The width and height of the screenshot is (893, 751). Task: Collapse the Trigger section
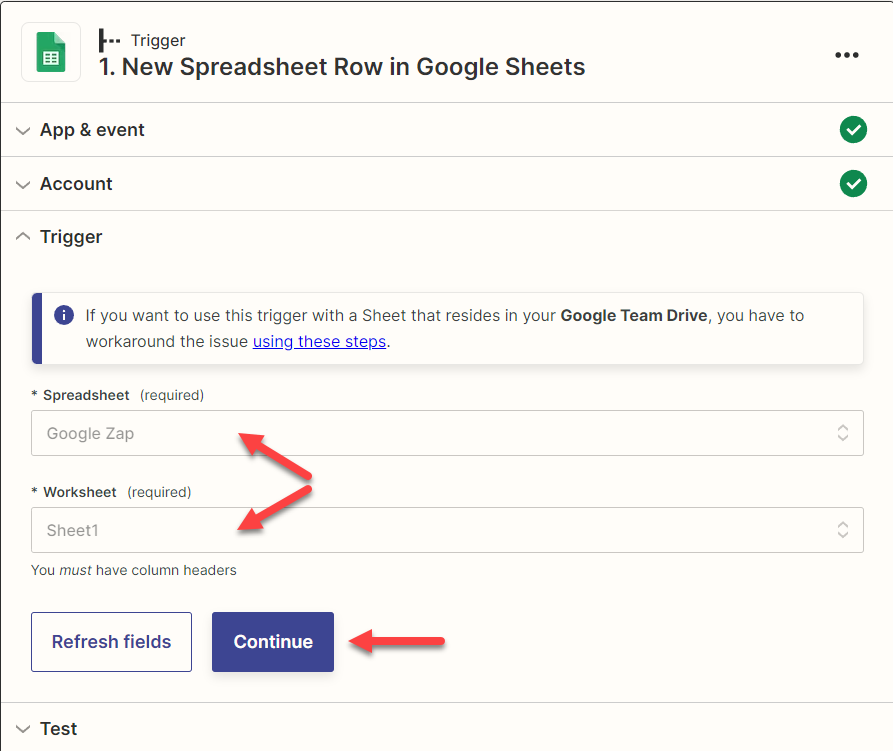(x=23, y=236)
